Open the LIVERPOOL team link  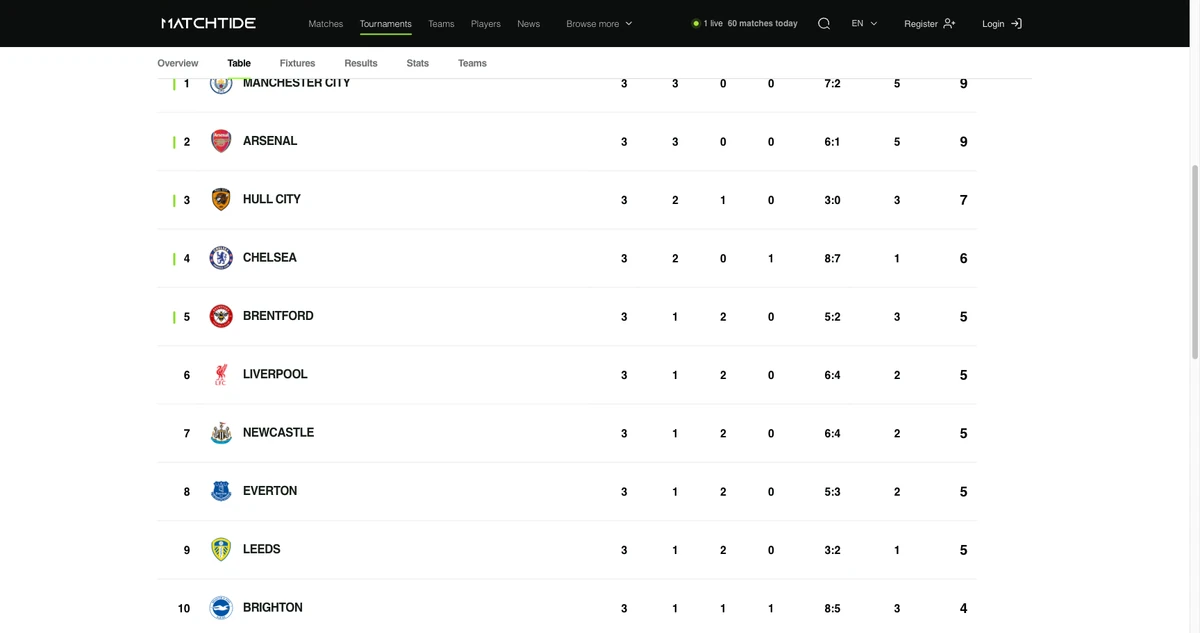click(x=275, y=374)
